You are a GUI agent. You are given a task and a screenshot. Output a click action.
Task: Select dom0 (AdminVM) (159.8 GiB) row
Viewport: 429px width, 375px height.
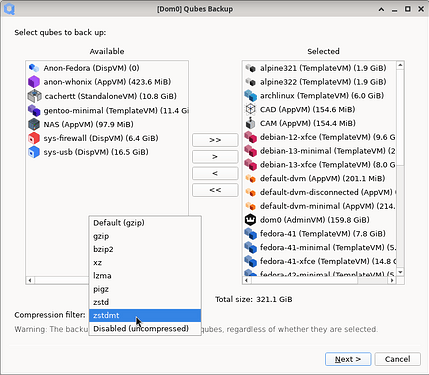coord(319,220)
